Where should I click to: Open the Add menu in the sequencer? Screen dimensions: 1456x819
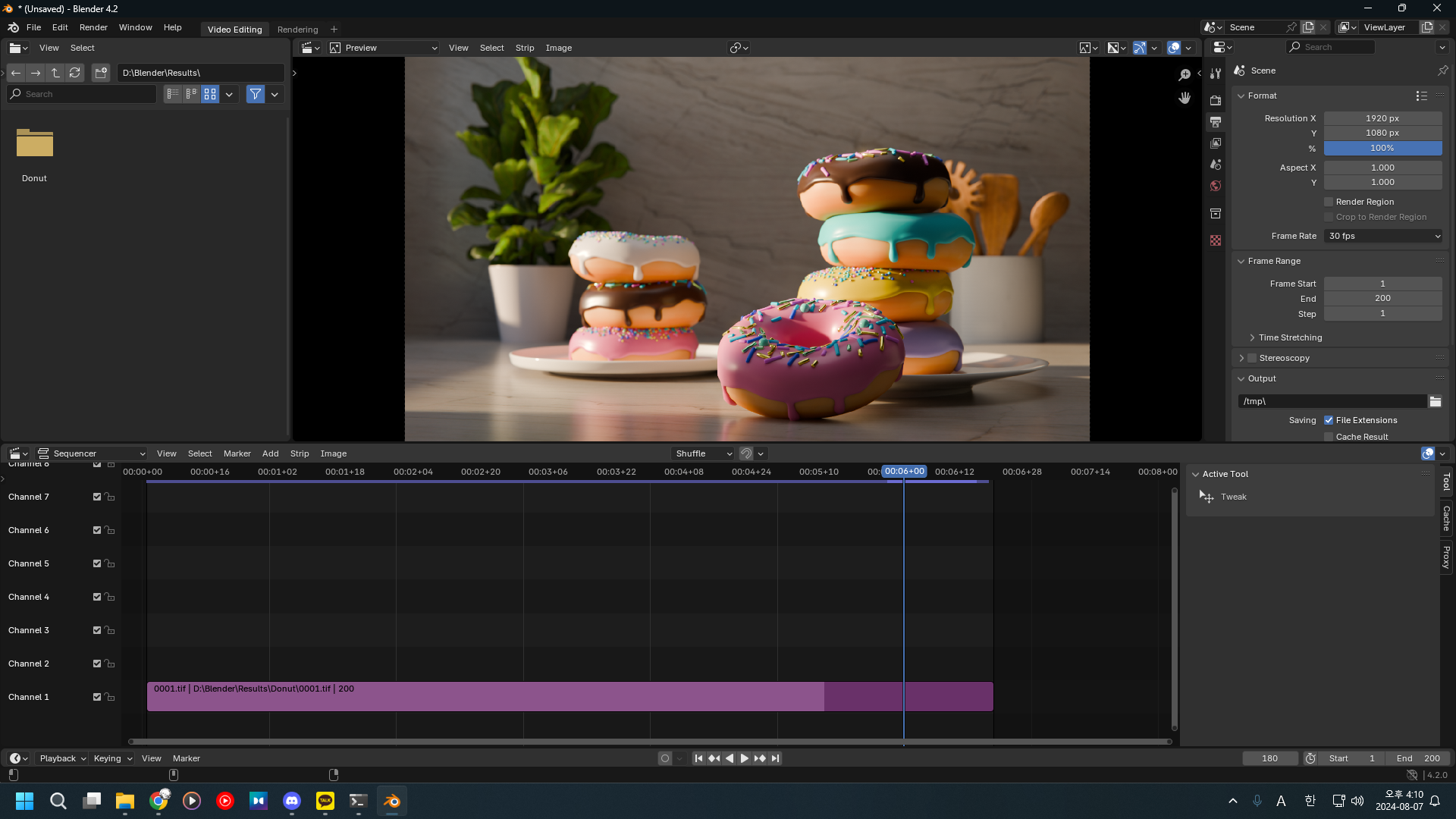pos(270,453)
